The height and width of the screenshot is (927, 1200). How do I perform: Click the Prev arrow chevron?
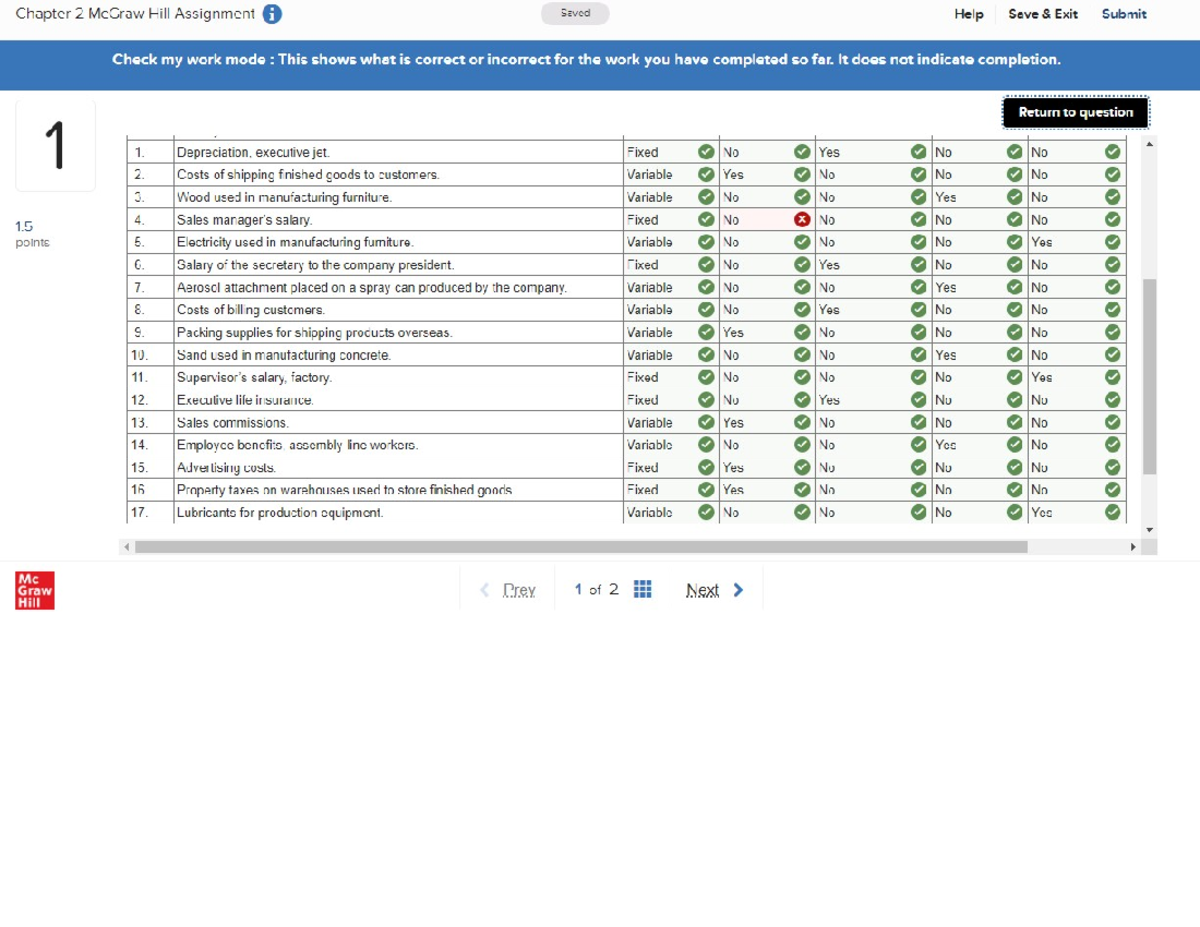485,590
